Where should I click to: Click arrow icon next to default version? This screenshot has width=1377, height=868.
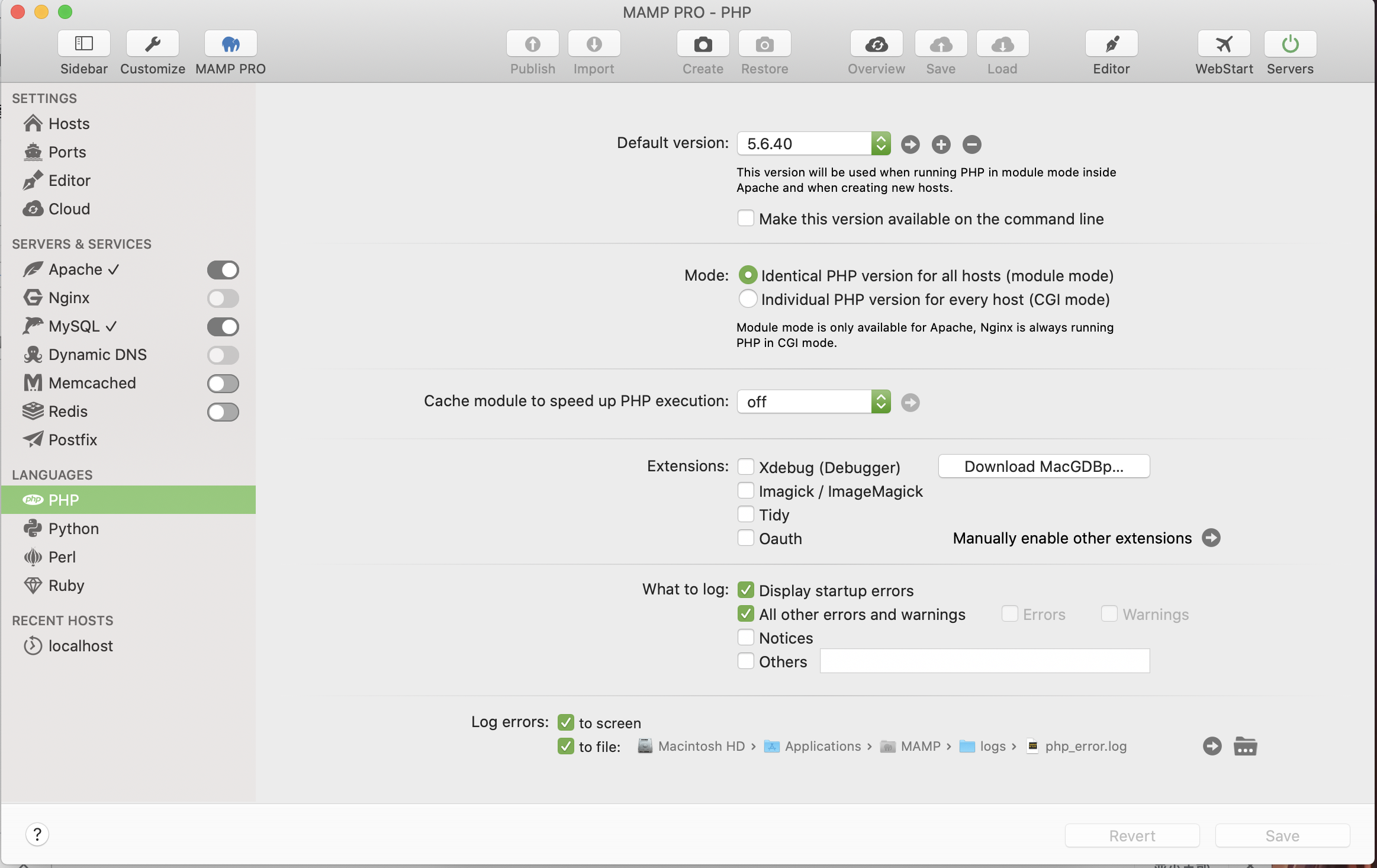(x=911, y=144)
